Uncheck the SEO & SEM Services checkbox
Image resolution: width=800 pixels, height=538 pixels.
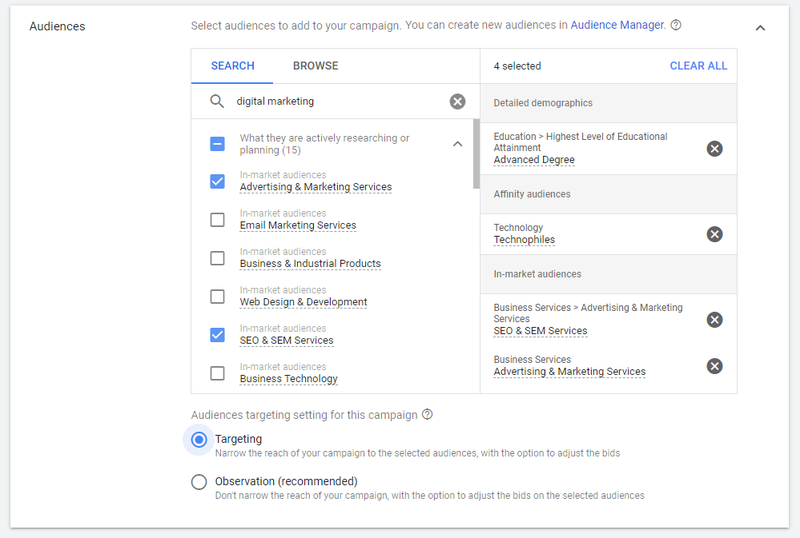[x=217, y=335]
